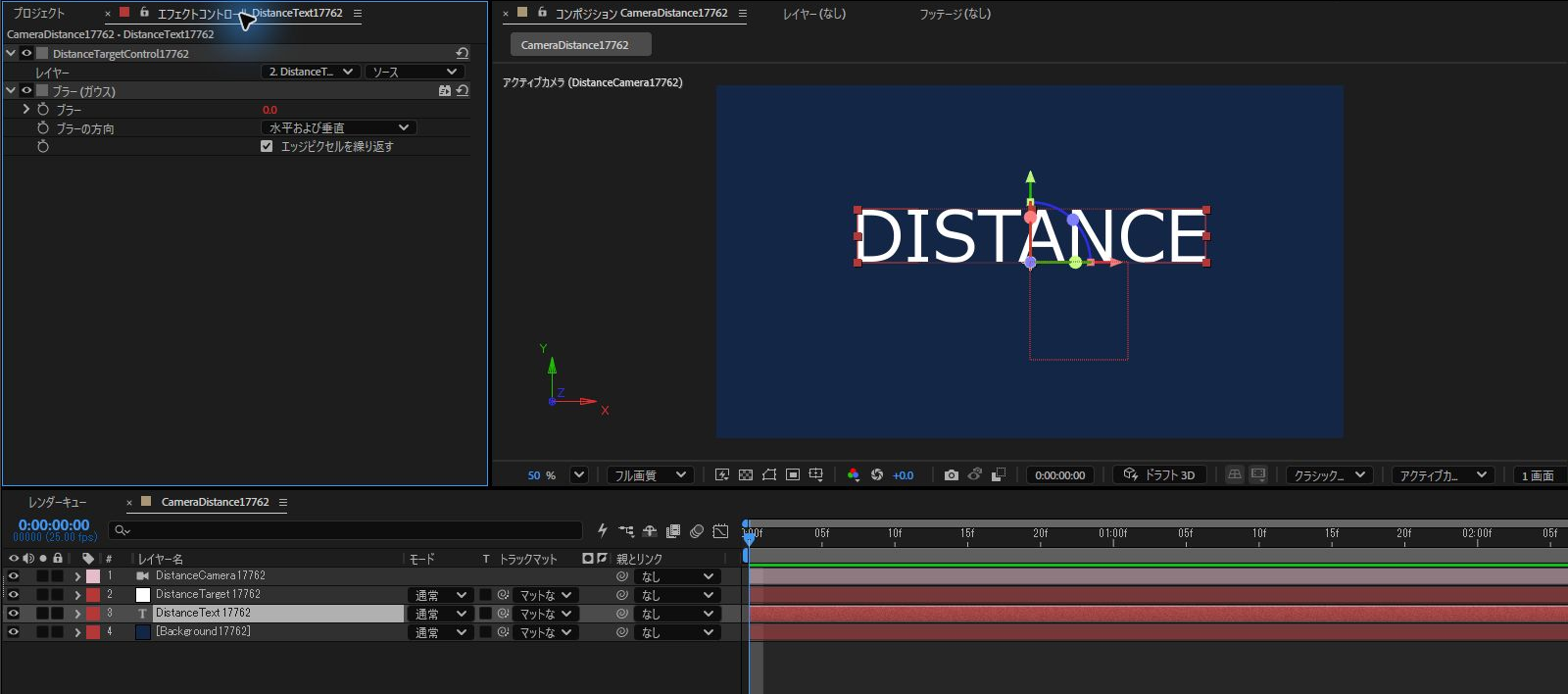Toggle エッジピクセルを繰り返す checkbox
This screenshot has width=1568, height=694.
[x=267, y=146]
